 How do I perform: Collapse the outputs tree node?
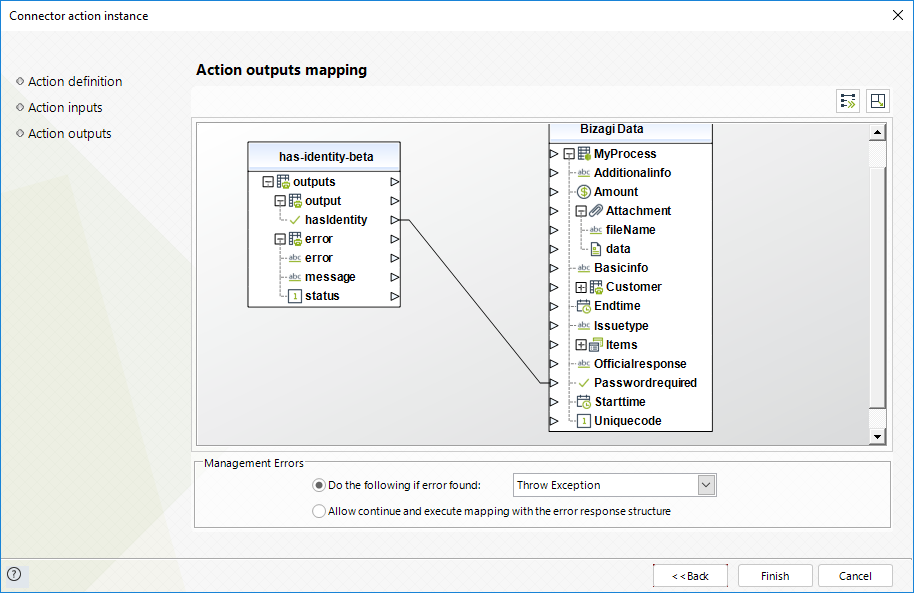(x=268, y=182)
